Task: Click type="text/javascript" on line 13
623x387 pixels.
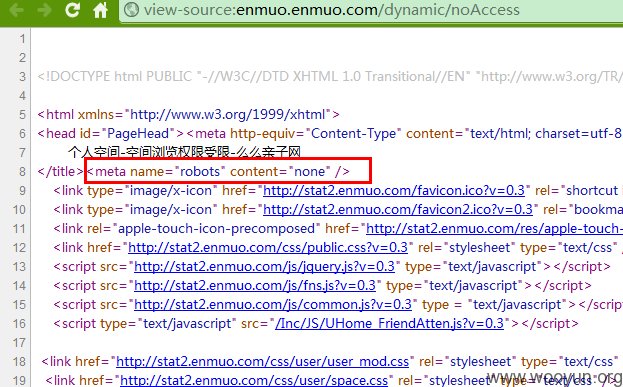Action: 474,267
